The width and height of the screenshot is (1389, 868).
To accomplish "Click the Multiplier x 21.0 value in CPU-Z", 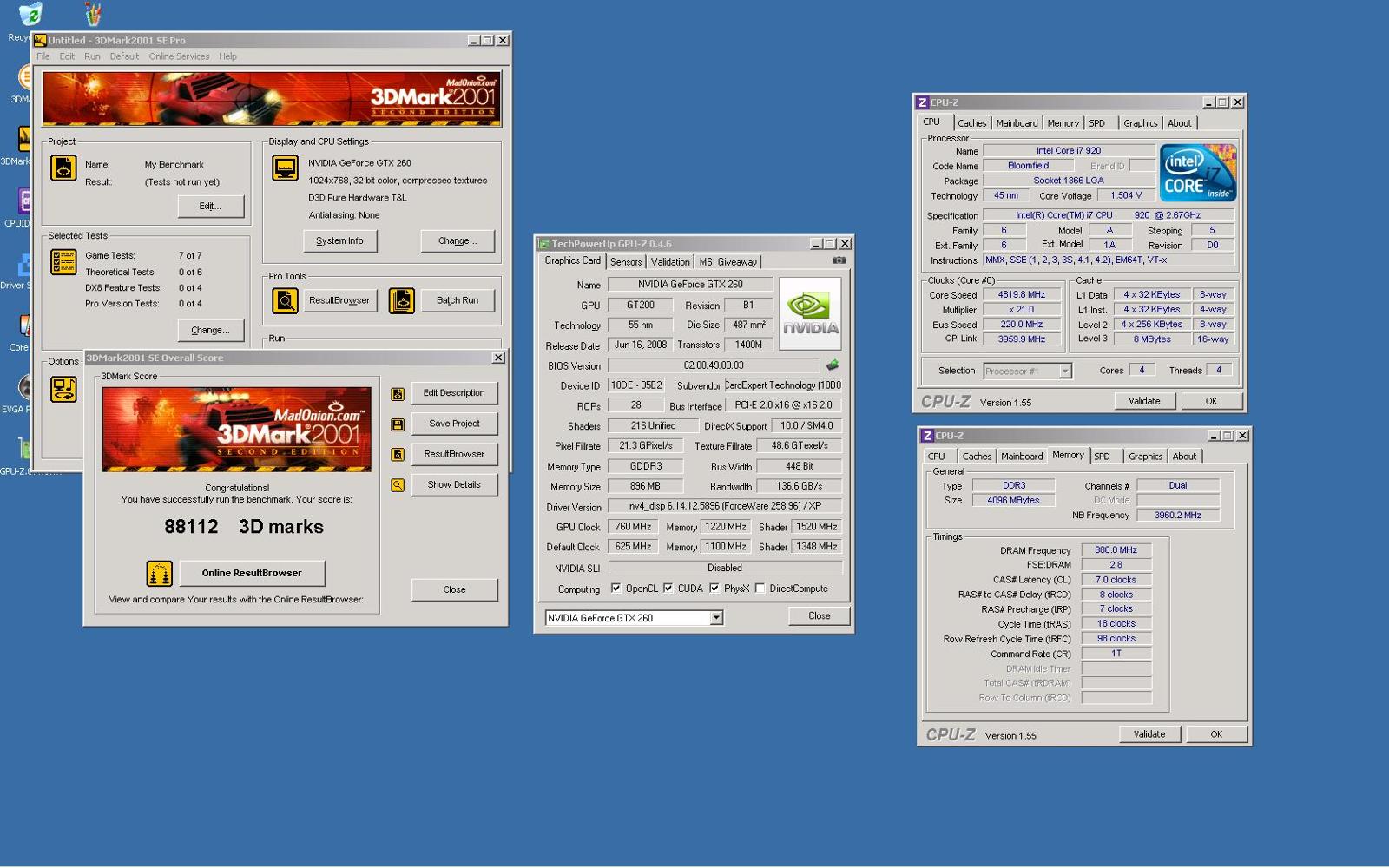I will pos(1021,310).
